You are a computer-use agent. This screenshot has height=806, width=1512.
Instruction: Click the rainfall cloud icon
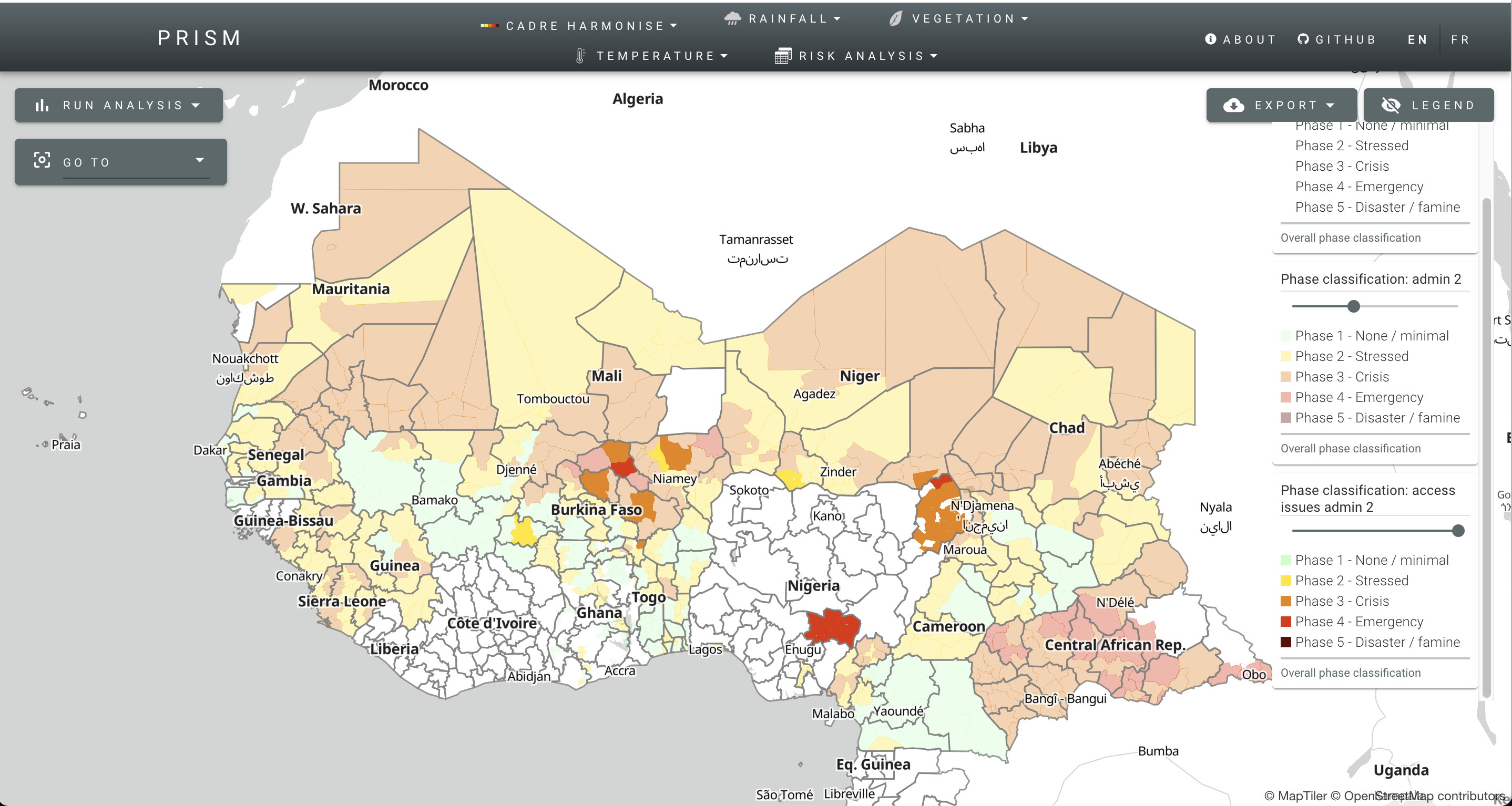click(x=732, y=18)
